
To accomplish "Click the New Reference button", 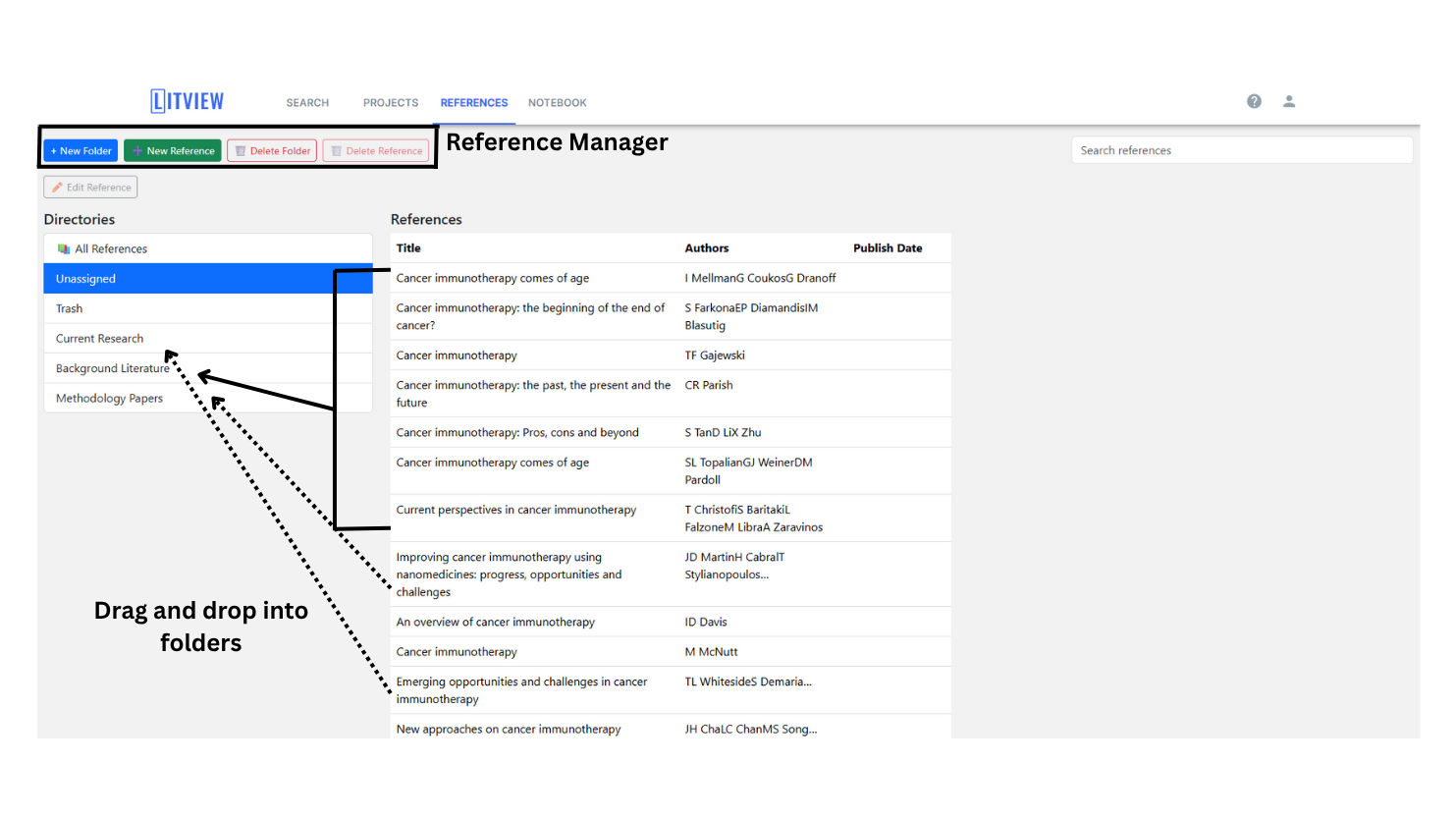I will coord(173,150).
